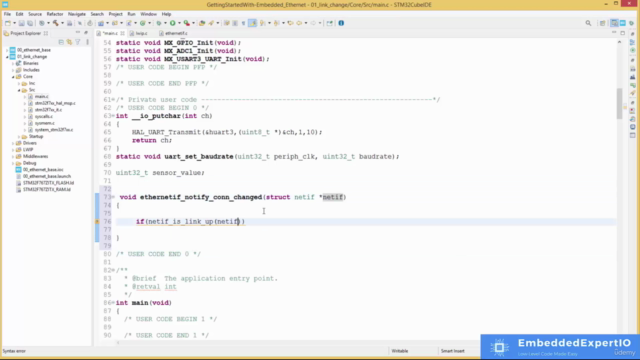Click the Next Annotation toolbar icon
The image size is (640, 360).
coord(262,23)
